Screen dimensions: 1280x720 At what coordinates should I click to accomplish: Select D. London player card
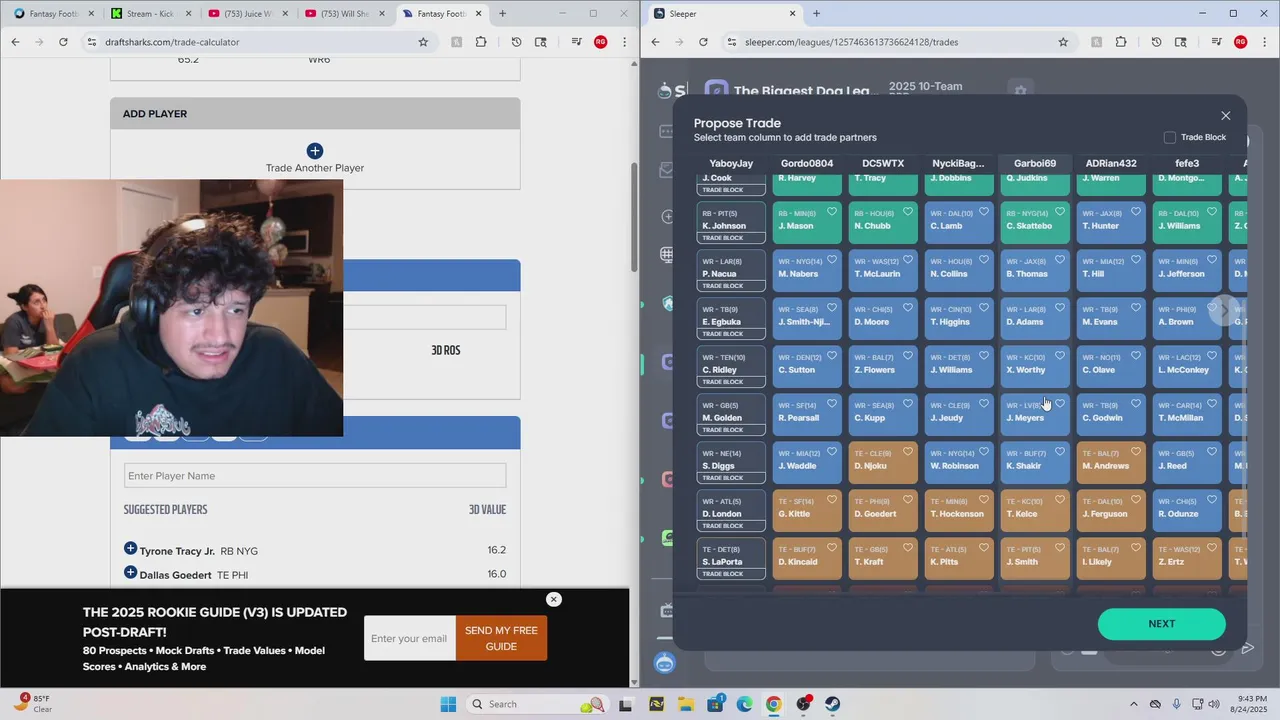[732, 511]
